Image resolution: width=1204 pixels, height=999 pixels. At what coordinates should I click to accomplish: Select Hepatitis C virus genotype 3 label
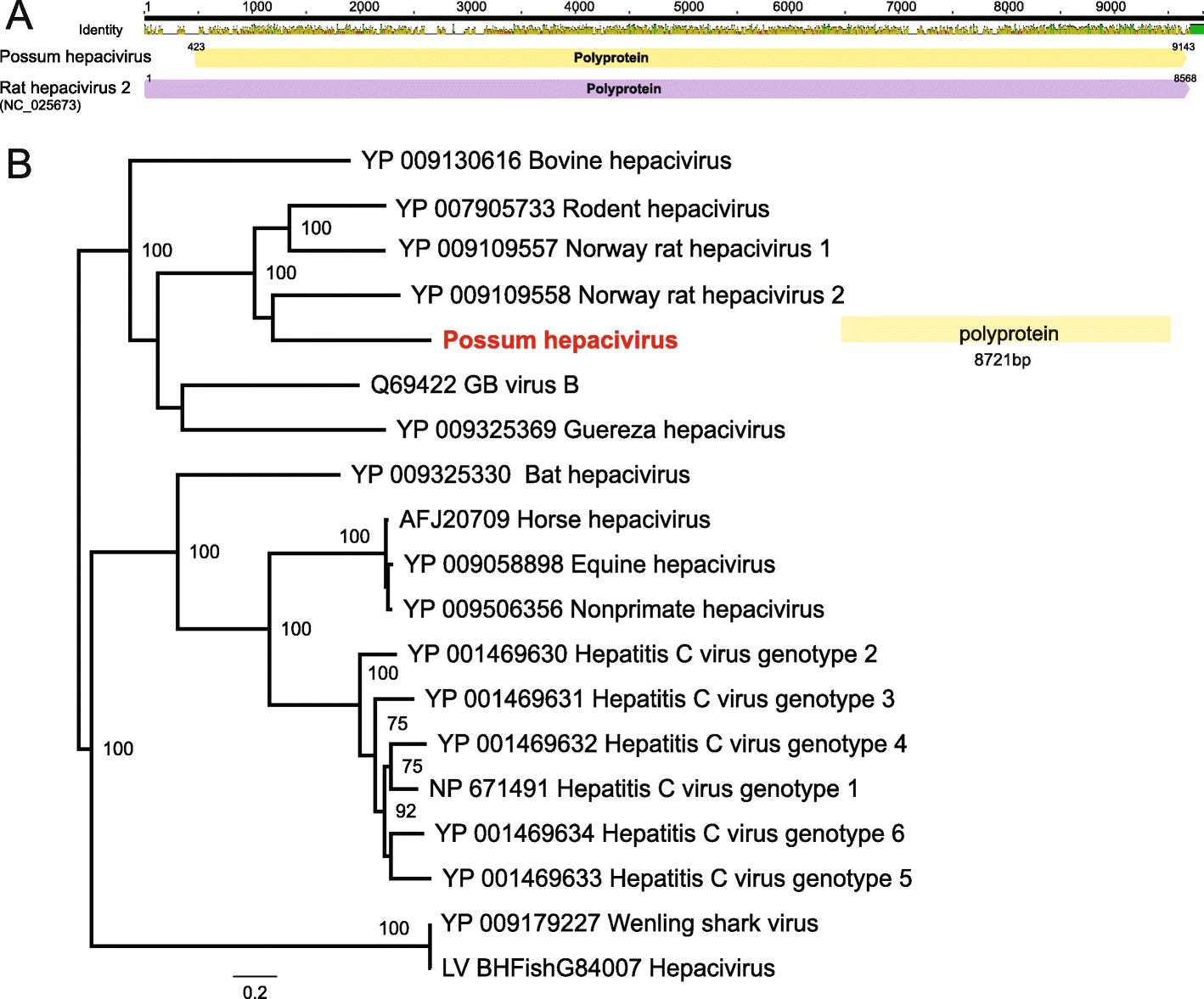[x=660, y=699]
